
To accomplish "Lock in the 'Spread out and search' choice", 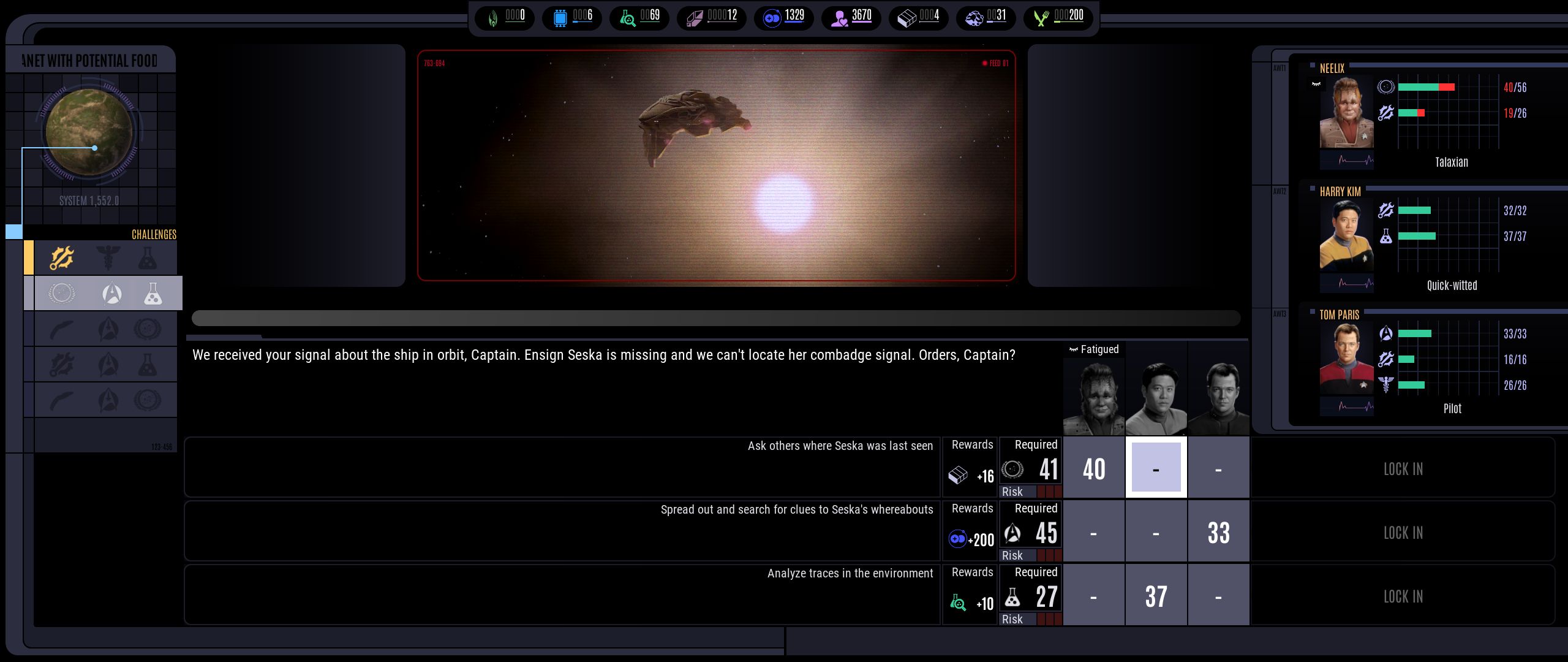I will point(1403,533).
